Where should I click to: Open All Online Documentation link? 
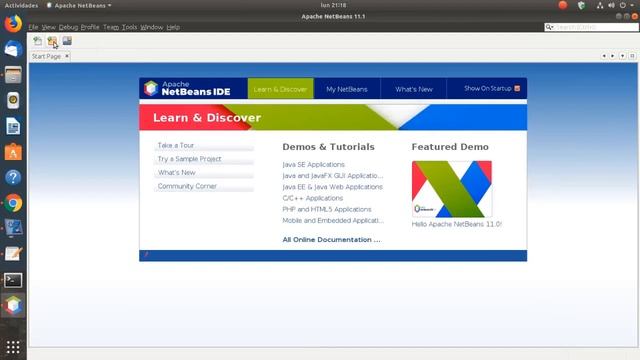point(331,240)
